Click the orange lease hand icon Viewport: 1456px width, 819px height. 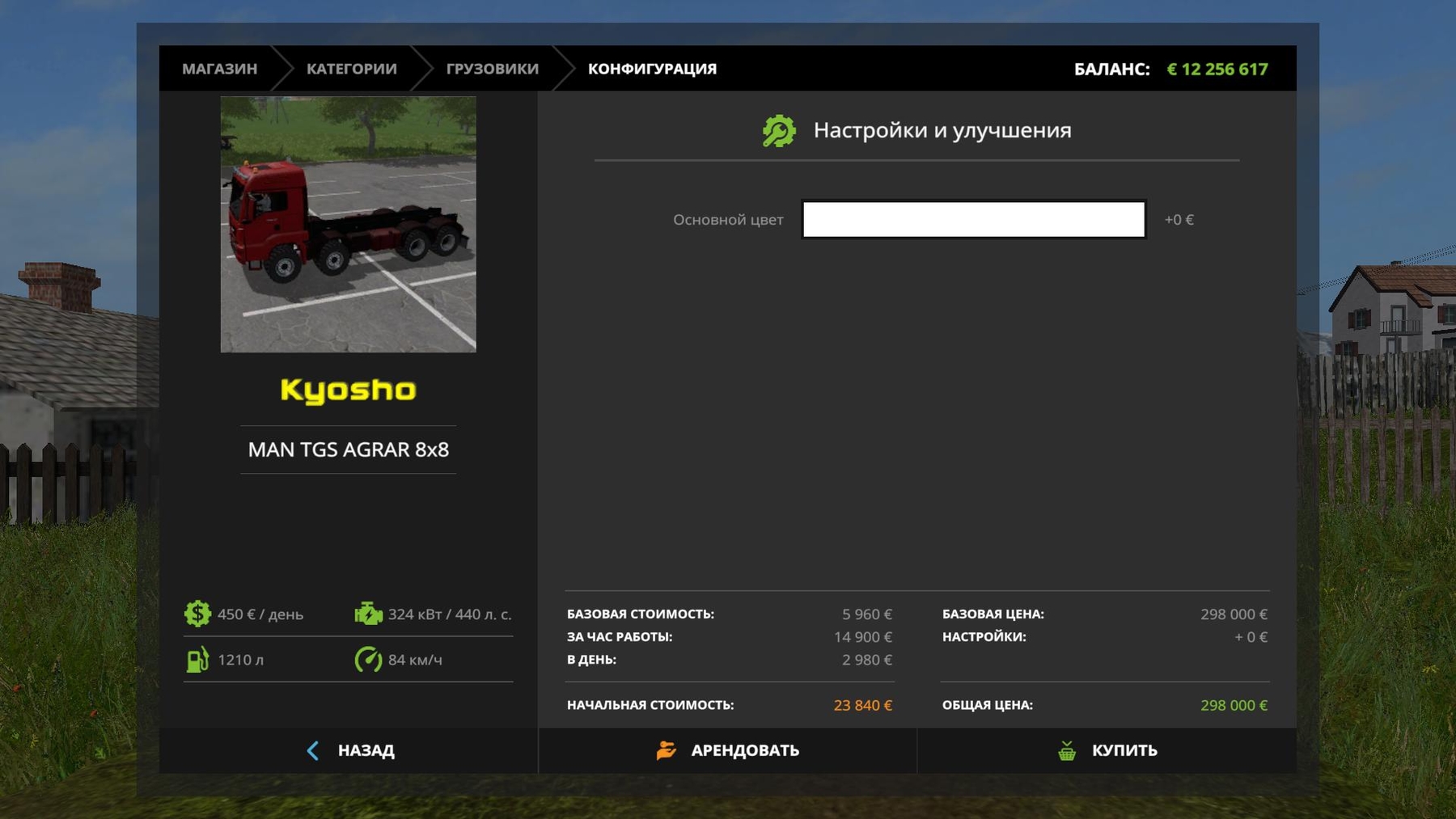(666, 750)
